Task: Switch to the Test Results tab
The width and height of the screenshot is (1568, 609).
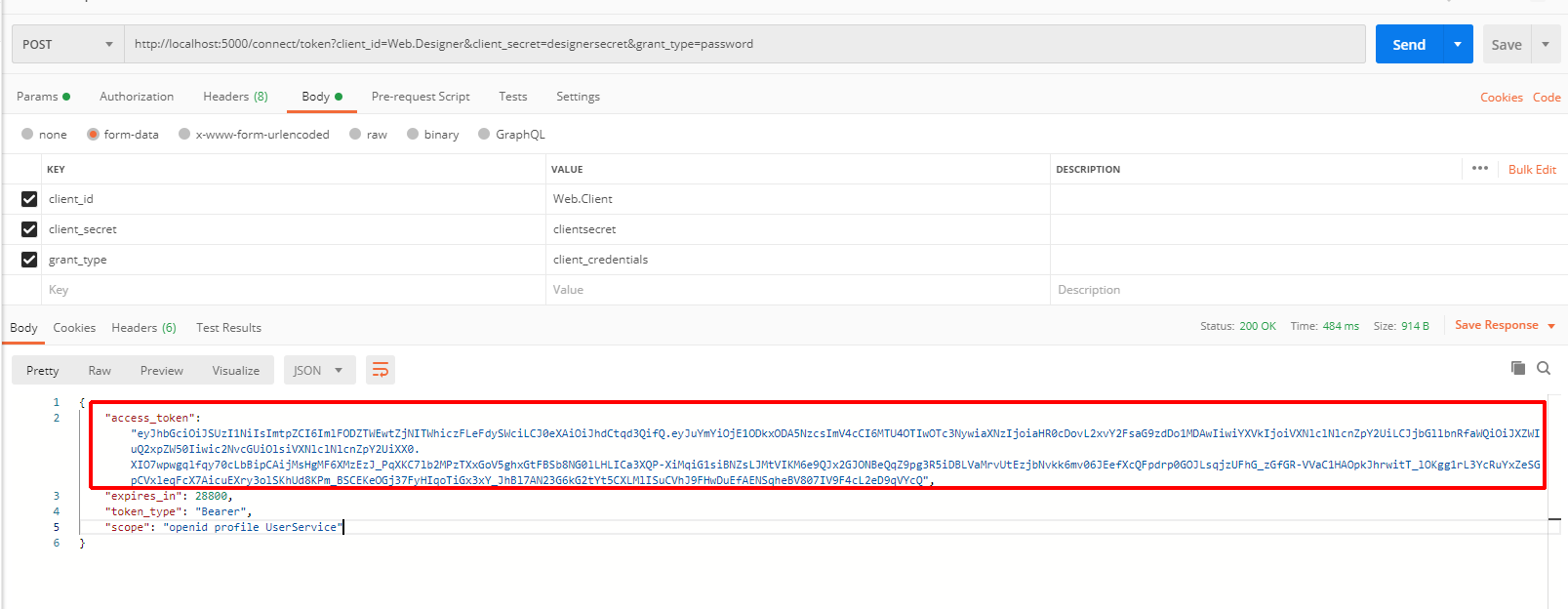Action: (x=228, y=328)
